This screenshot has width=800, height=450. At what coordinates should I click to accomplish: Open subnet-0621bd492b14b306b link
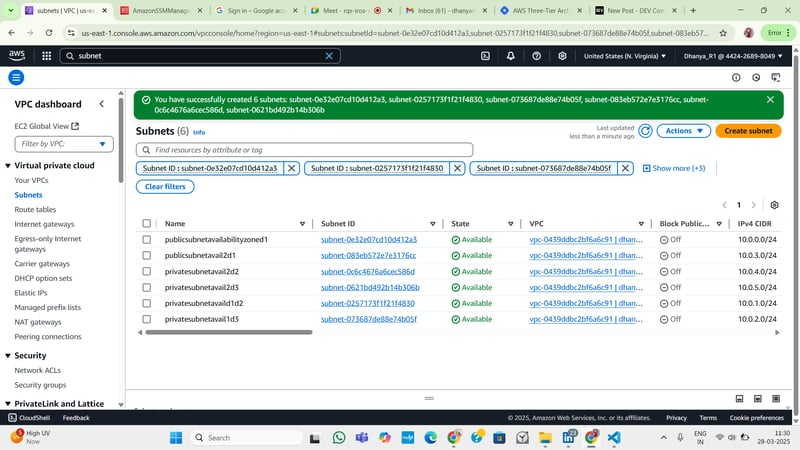click(370, 287)
